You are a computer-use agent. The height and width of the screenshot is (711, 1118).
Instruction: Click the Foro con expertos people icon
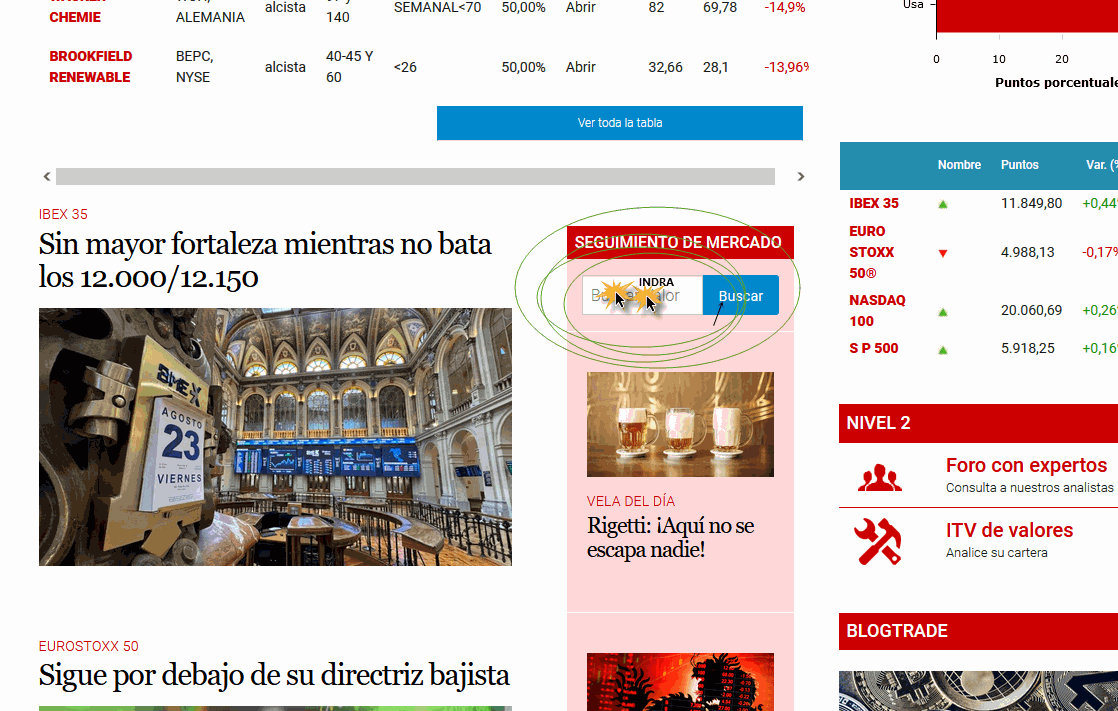879,478
